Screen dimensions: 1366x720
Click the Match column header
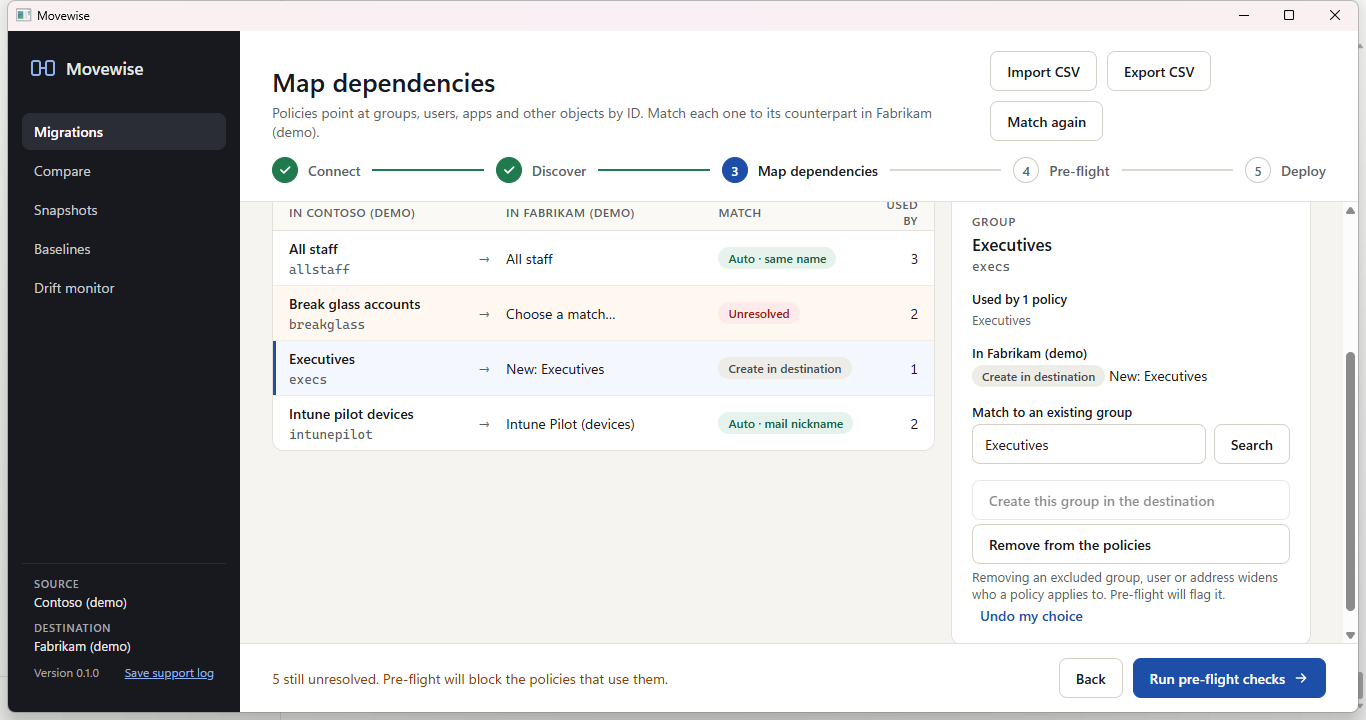[740, 213]
